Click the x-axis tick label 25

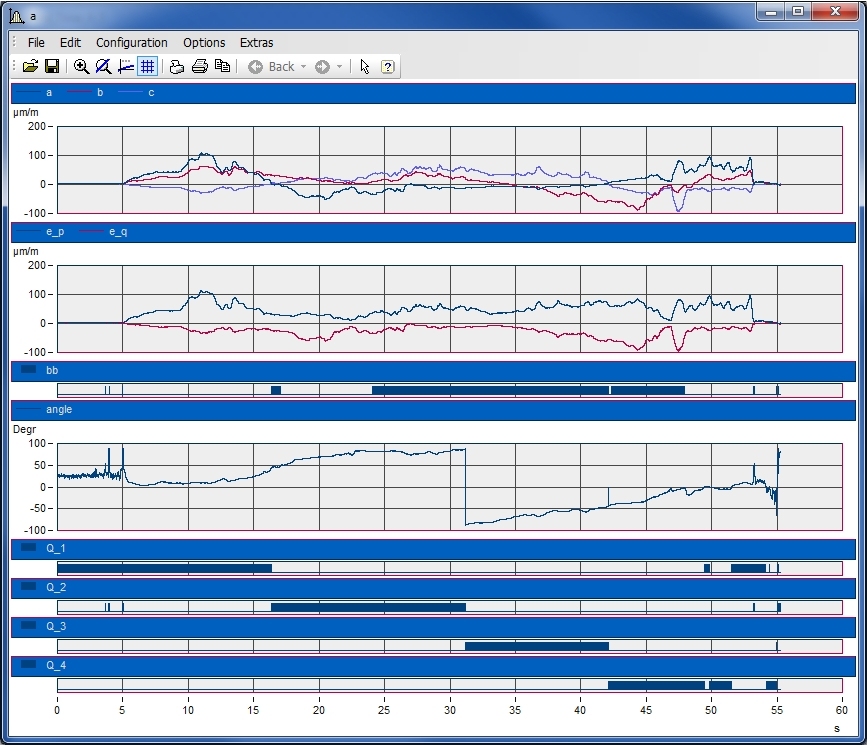click(384, 710)
